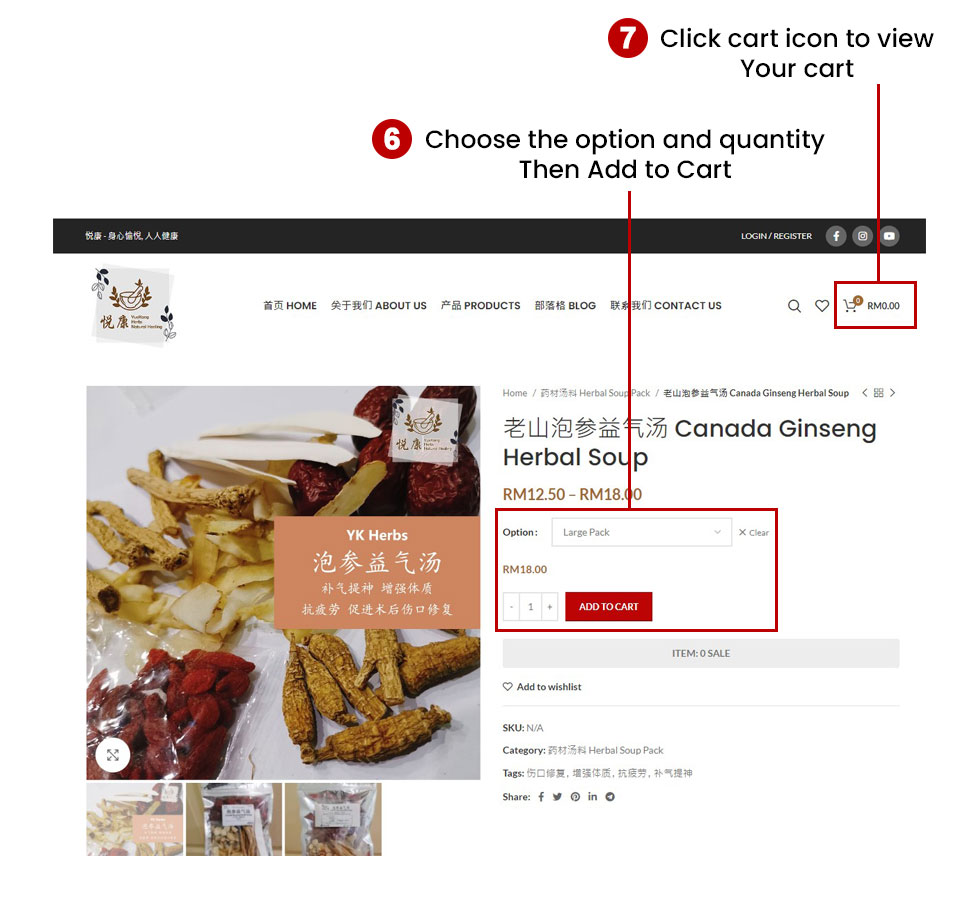This screenshot has width=978, height=908.
Task: Share on Twitter icon
Action: pyautogui.click(x=557, y=797)
